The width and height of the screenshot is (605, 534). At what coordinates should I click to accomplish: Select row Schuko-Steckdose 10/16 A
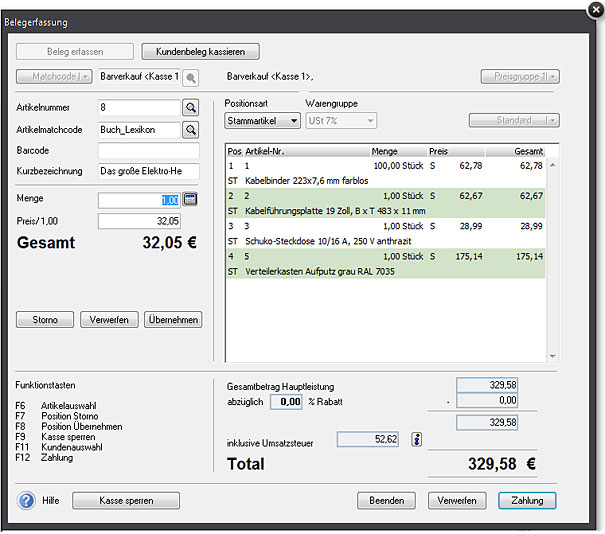pos(385,233)
